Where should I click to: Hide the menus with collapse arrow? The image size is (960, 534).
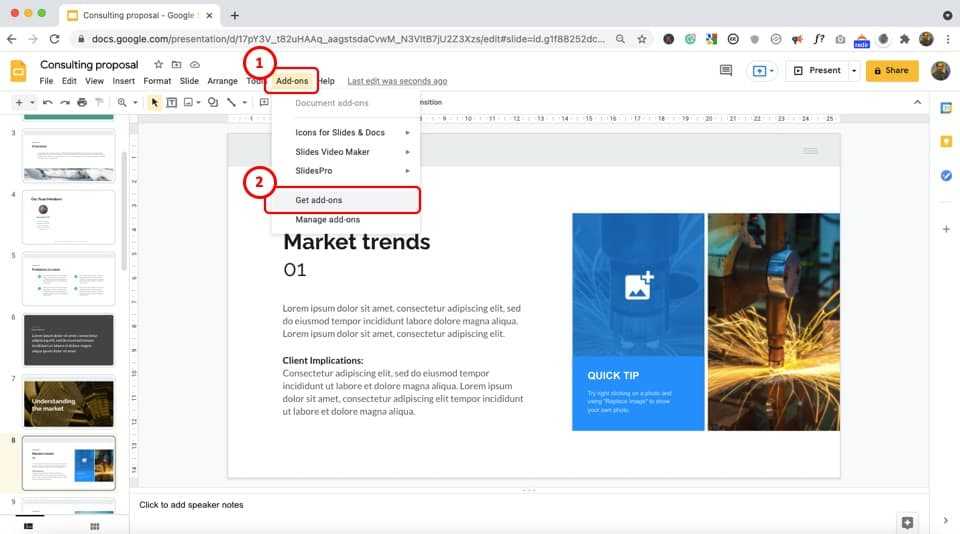coord(917,102)
